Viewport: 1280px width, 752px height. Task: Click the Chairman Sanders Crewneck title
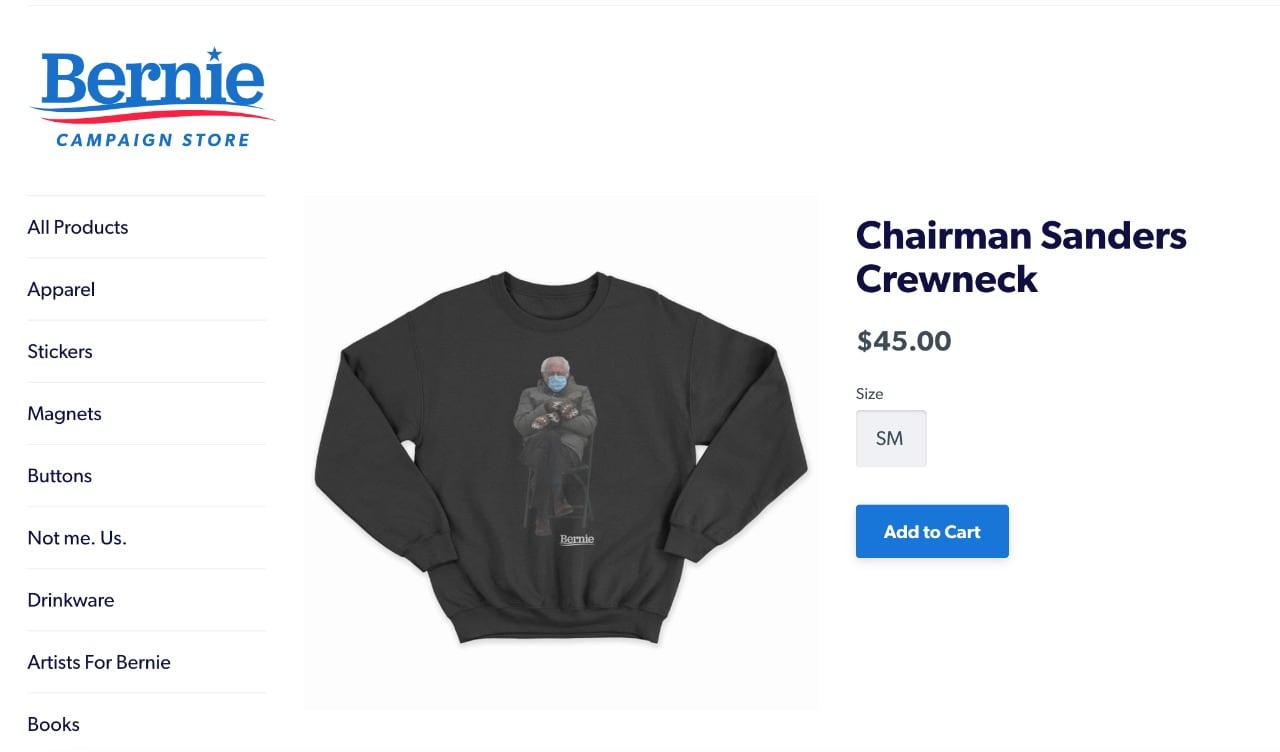1021,256
